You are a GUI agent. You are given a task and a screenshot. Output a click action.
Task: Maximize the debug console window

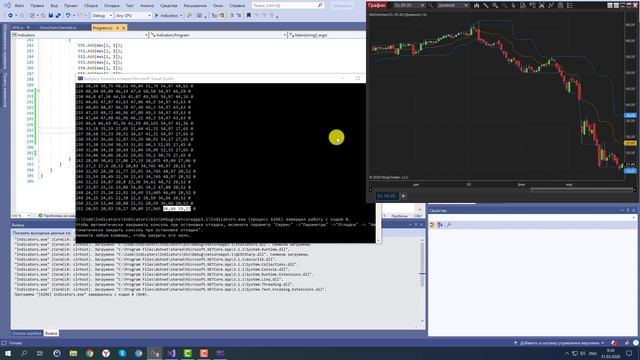pos(358,78)
